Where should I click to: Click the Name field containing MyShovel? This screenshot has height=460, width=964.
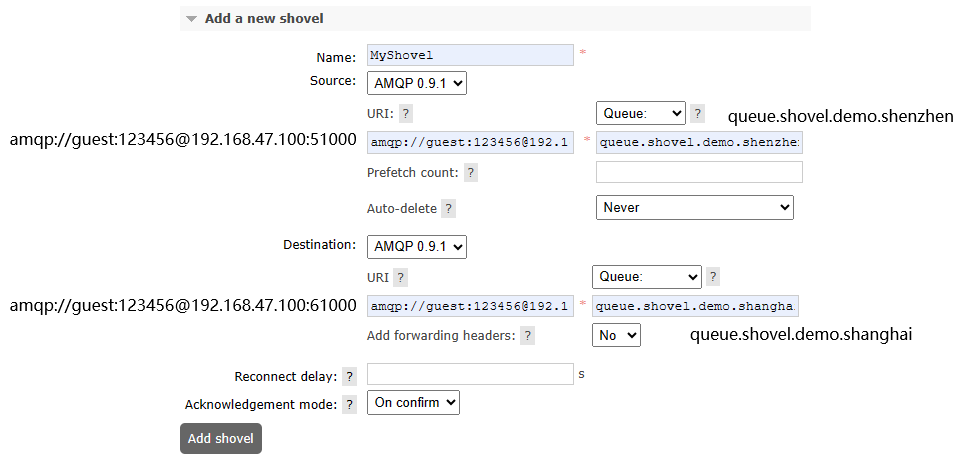pos(470,55)
